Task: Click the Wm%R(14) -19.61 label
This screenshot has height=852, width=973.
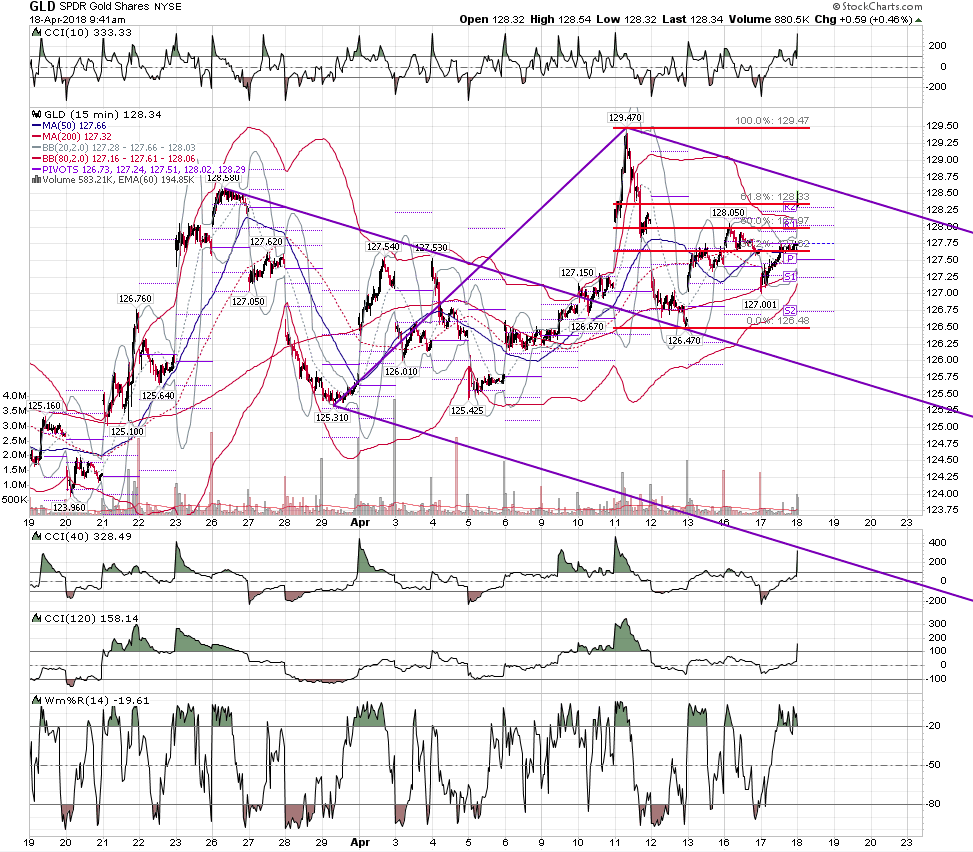Action: point(97,701)
